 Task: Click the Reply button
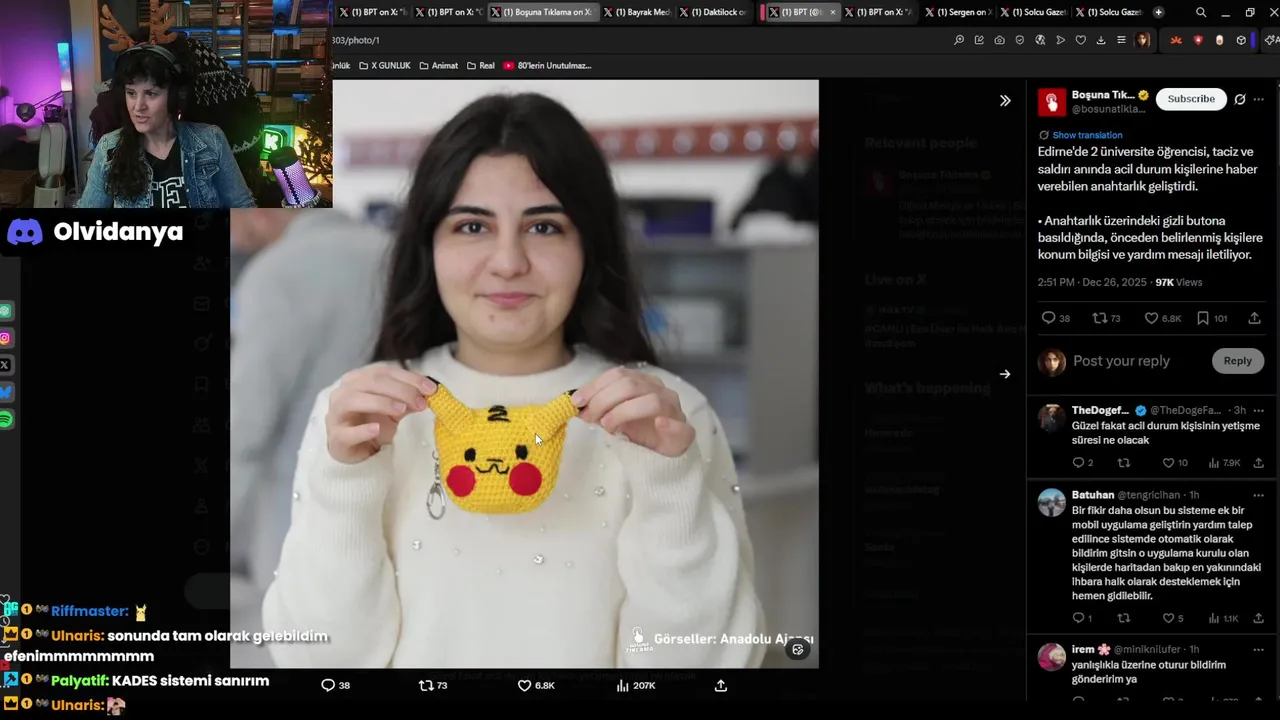click(x=1238, y=361)
